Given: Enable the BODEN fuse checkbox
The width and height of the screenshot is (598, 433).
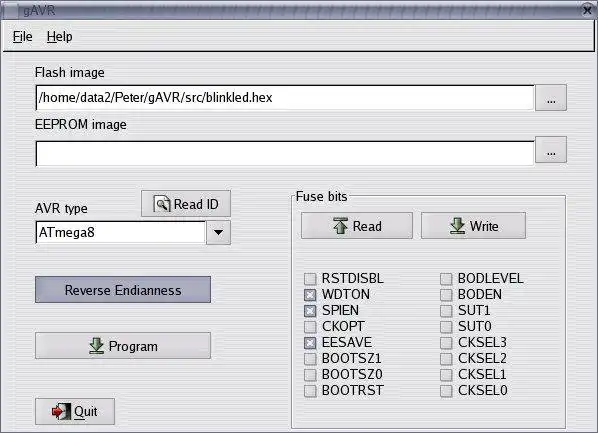Looking at the screenshot, I should [446, 295].
